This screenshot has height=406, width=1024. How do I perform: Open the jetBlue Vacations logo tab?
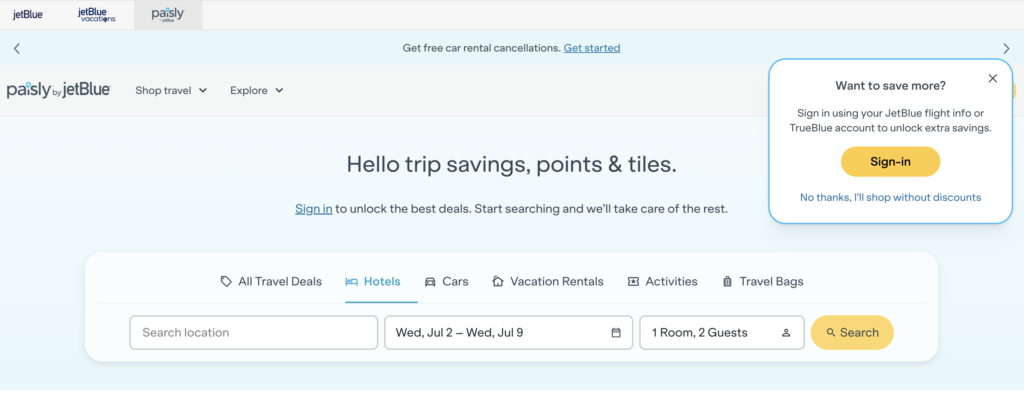(x=97, y=14)
